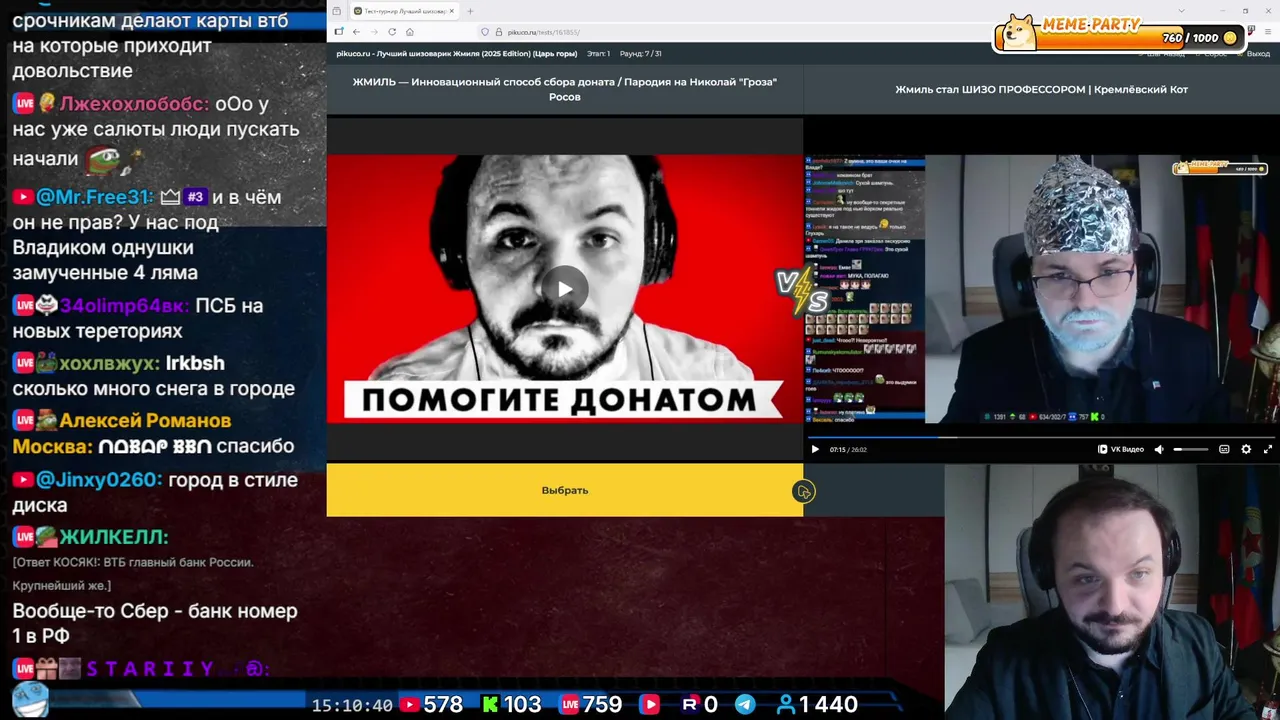Viewport: 1280px width, 720px height.
Task: Click the ЖИЛКЕЛЛ chat username
Action: [x=113, y=537]
